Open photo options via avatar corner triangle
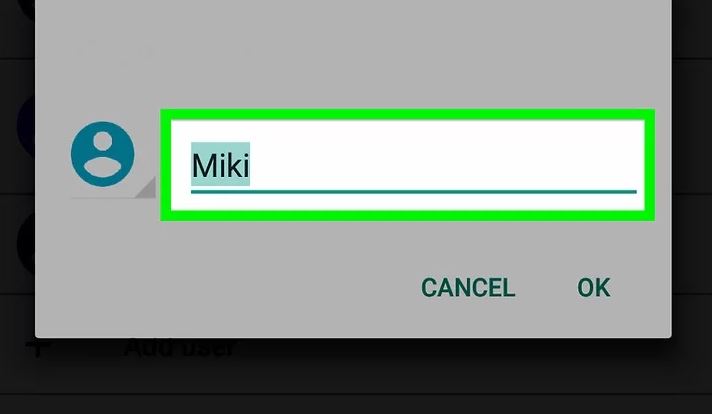712x414 pixels. 147,188
